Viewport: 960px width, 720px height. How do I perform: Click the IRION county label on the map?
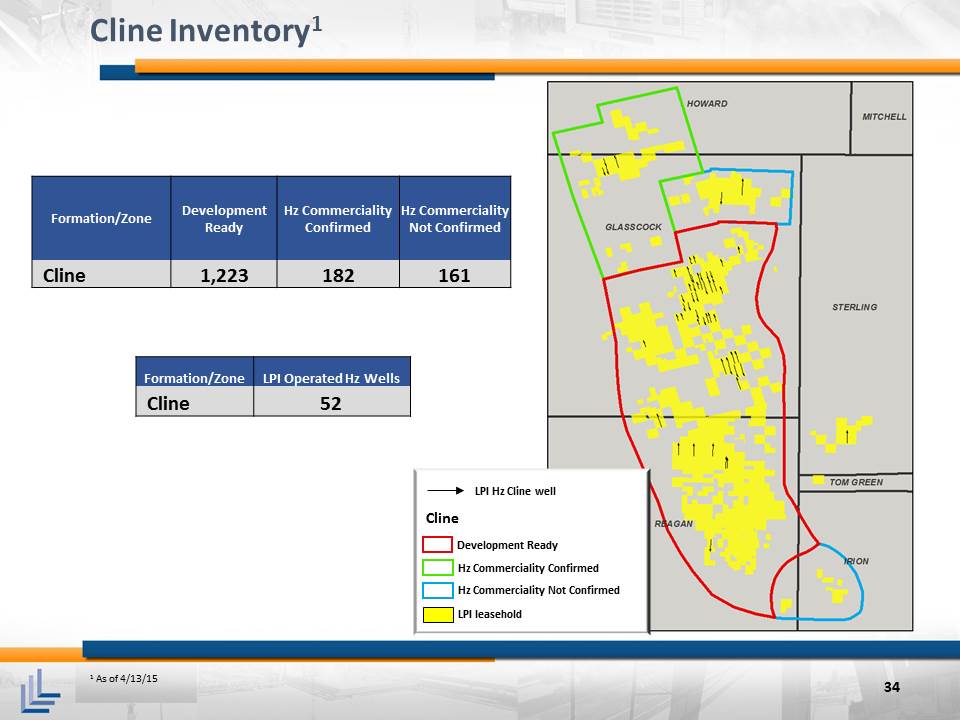[857, 561]
